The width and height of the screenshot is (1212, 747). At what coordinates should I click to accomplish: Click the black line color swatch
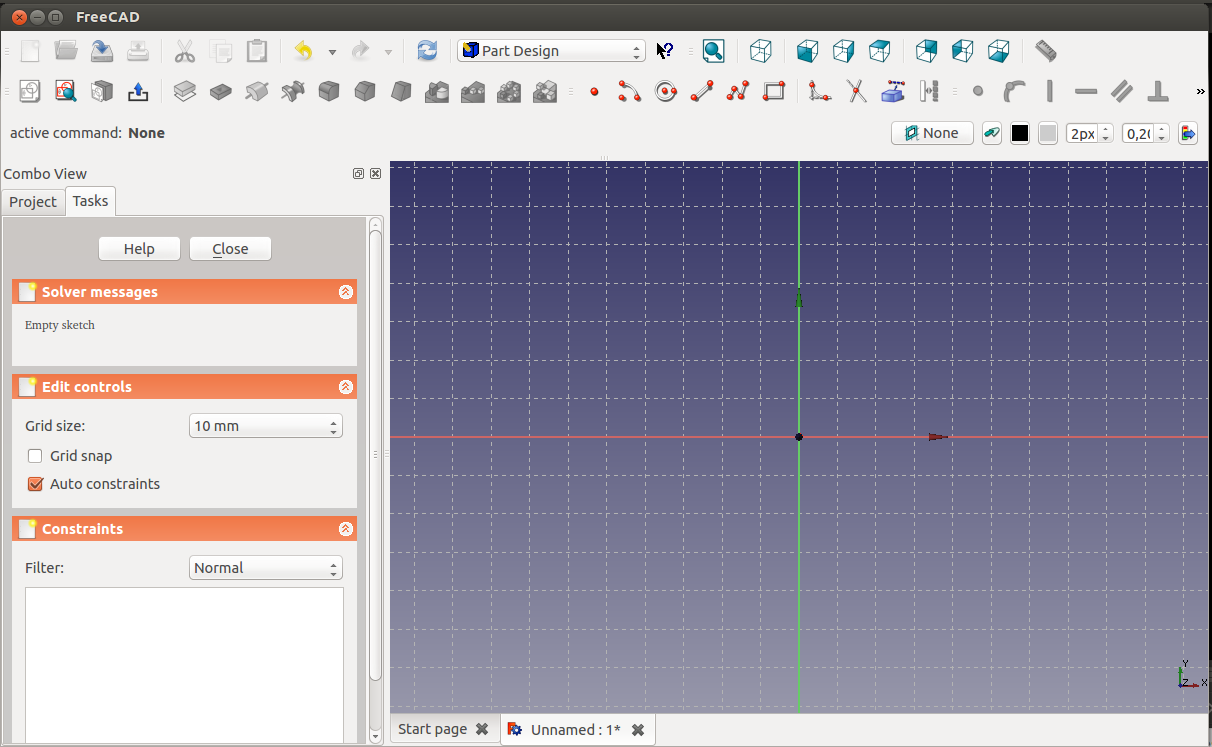tap(1020, 133)
